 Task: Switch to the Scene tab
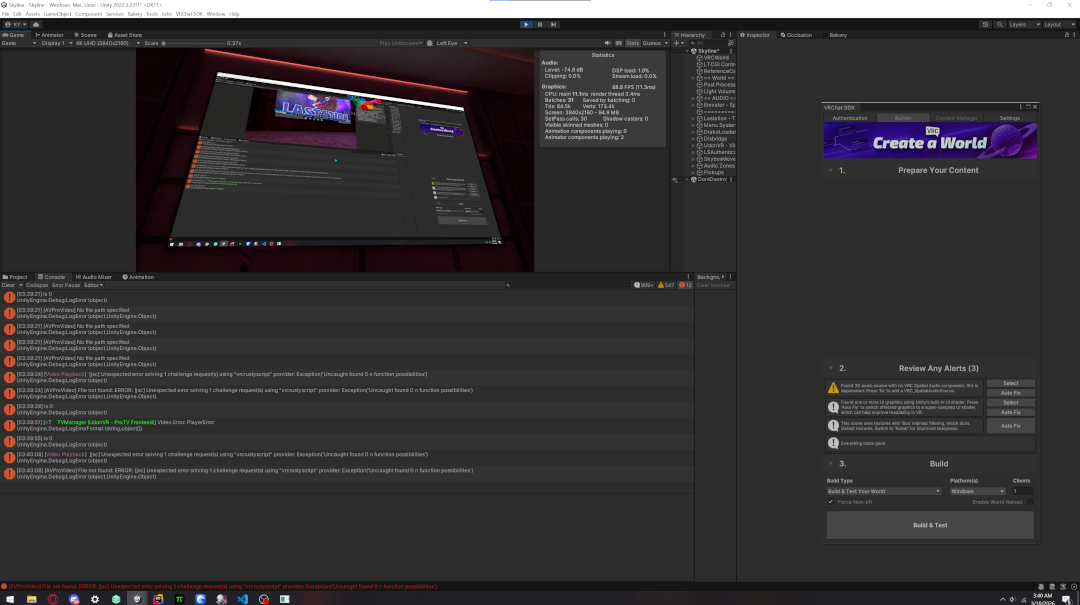[85, 34]
